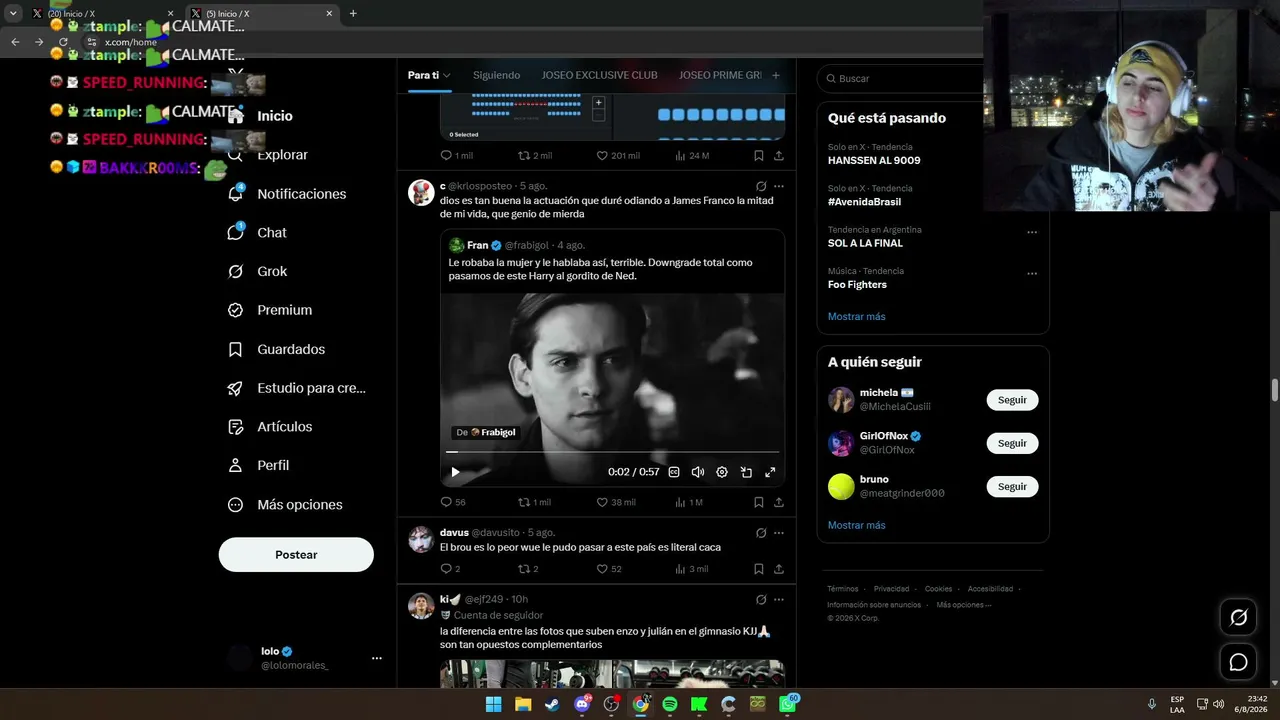
Task: Expand the video to fullscreen
Action: pyautogui.click(x=770, y=472)
